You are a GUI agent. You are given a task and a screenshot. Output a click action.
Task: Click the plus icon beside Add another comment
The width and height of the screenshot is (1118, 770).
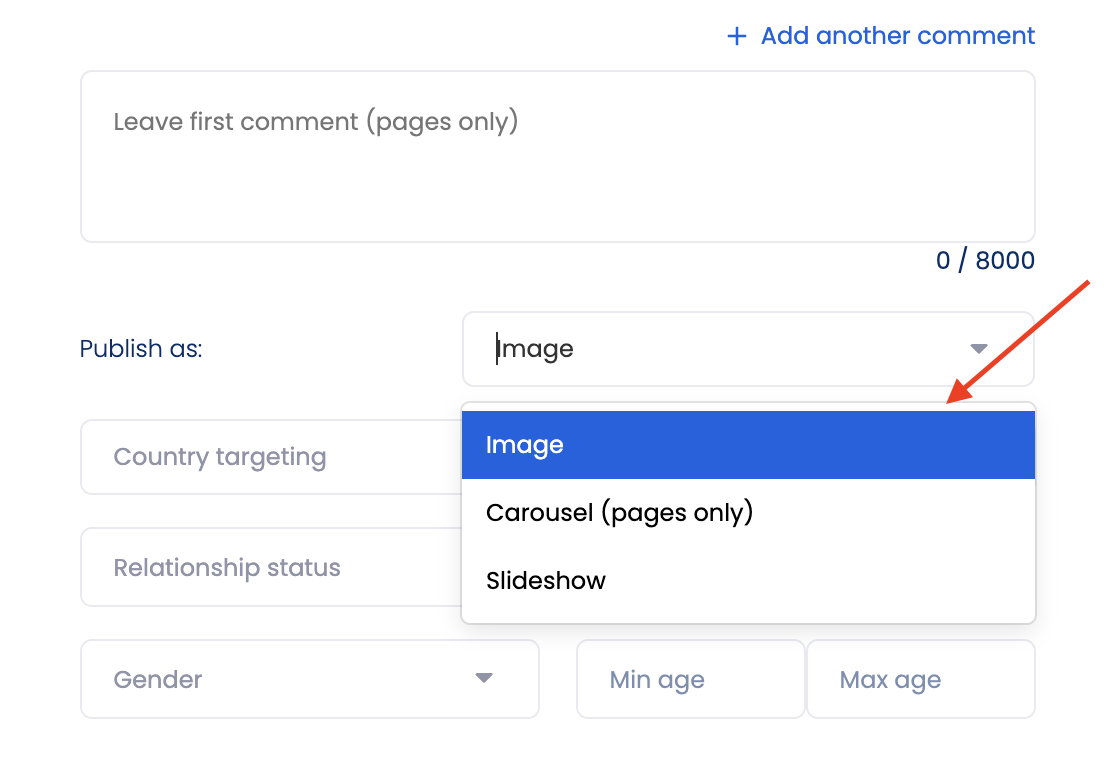click(737, 36)
